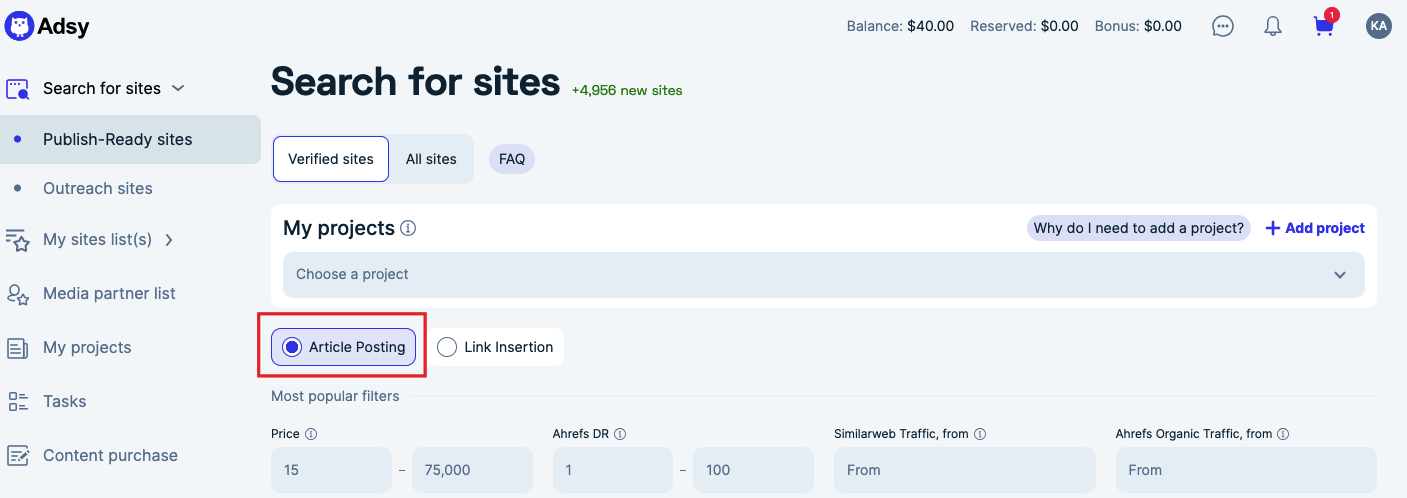Click the Ahrefs DR info icon
The image size is (1407, 498).
620,434
